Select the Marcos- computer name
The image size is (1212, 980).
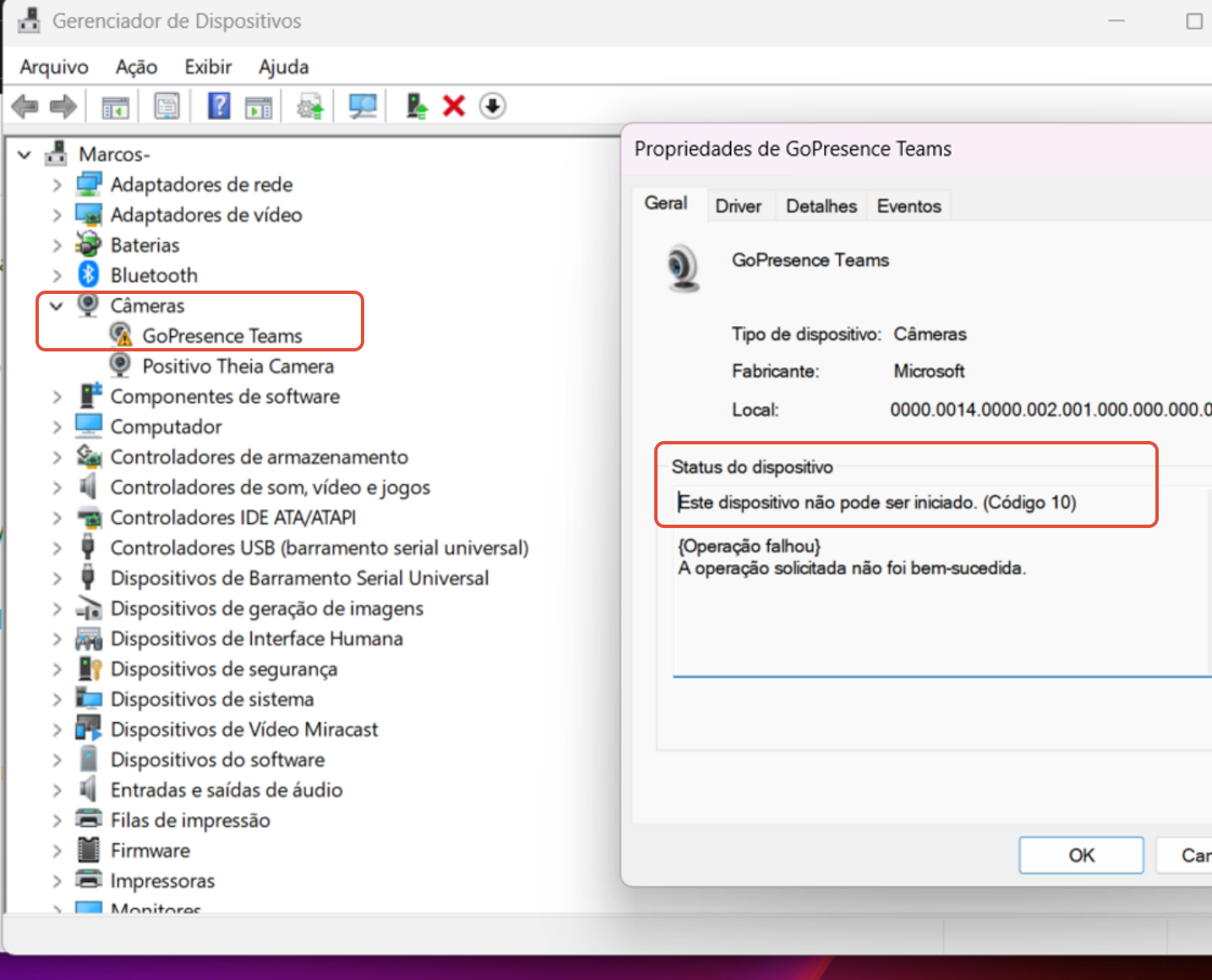114,154
